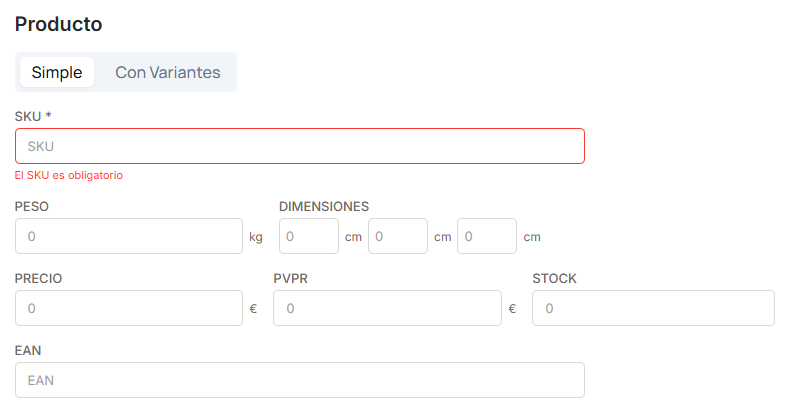Click the PESO label

(x=32, y=206)
